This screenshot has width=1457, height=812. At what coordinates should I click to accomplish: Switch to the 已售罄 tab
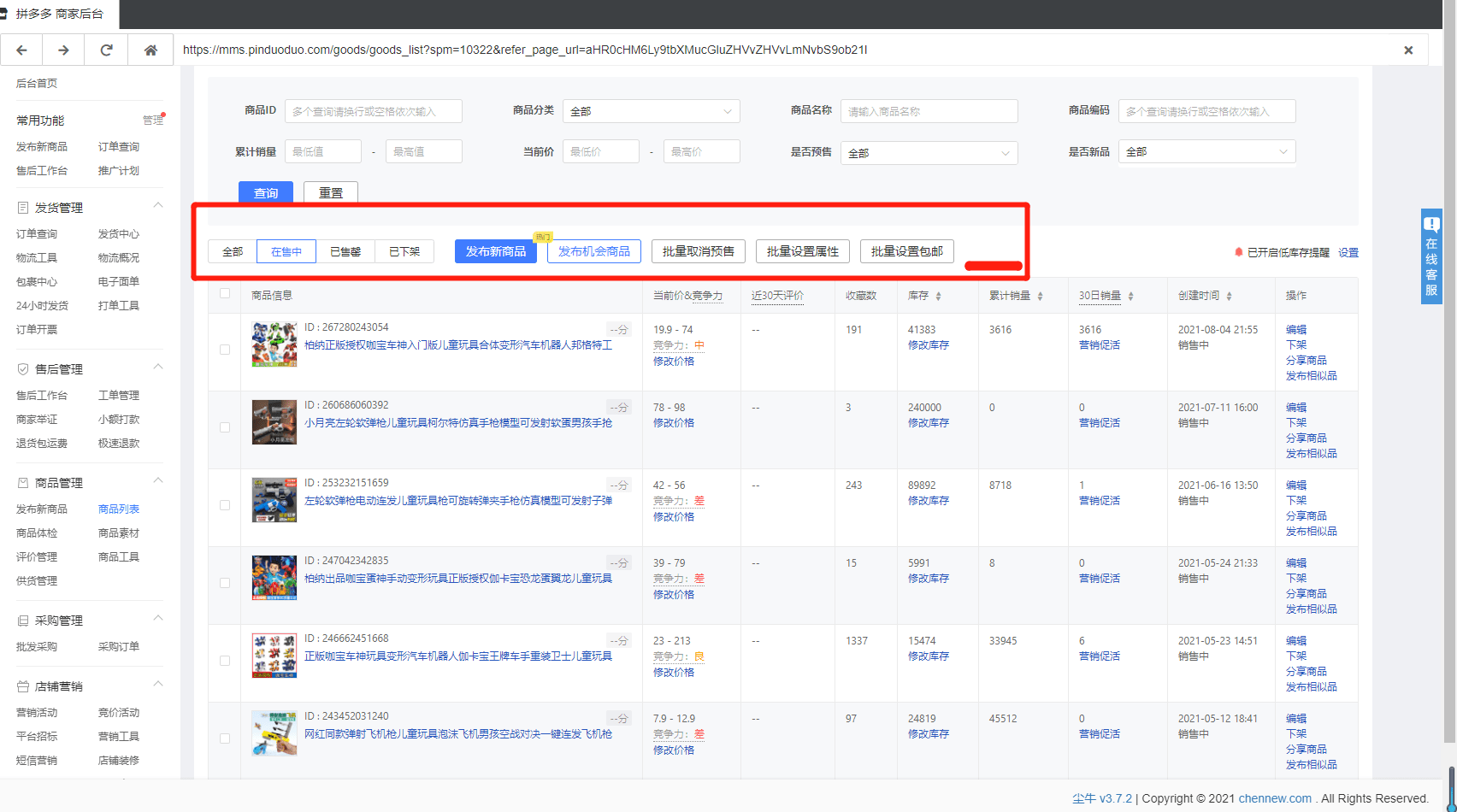(345, 251)
